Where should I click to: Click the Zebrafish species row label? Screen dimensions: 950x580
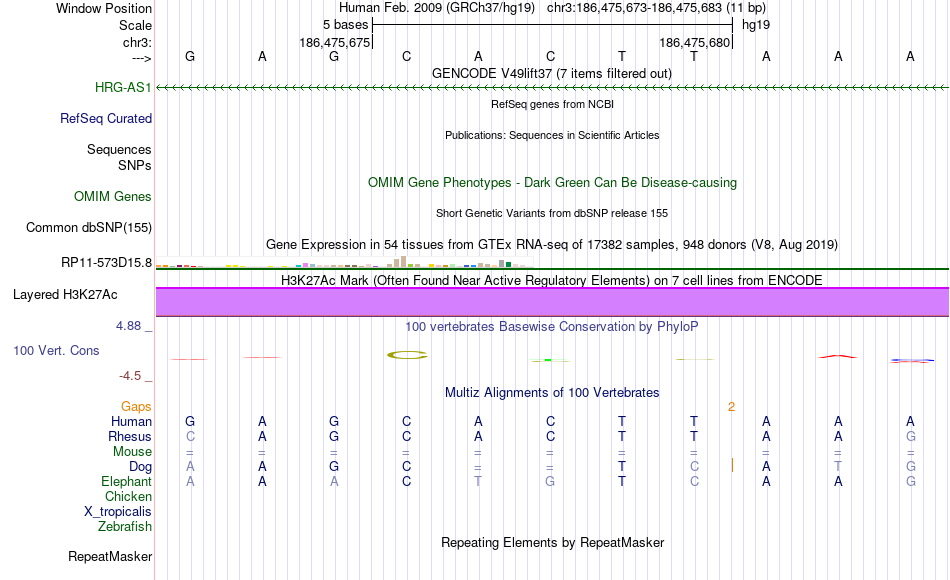click(125, 526)
